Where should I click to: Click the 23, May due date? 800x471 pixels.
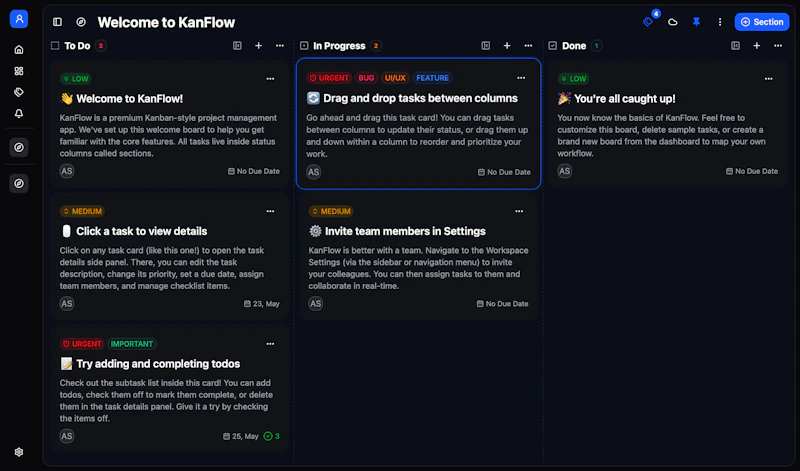(262, 304)
